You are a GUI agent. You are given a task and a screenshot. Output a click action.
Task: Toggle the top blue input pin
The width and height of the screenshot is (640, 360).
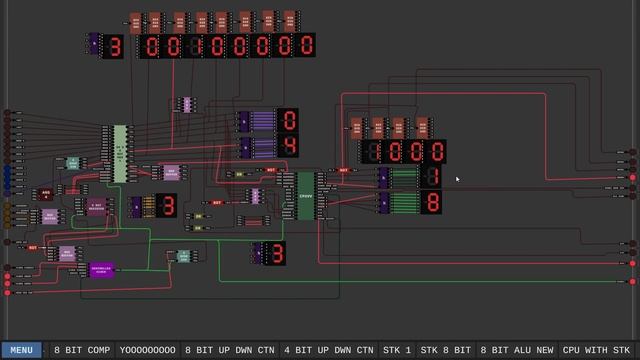pos(7,168)
